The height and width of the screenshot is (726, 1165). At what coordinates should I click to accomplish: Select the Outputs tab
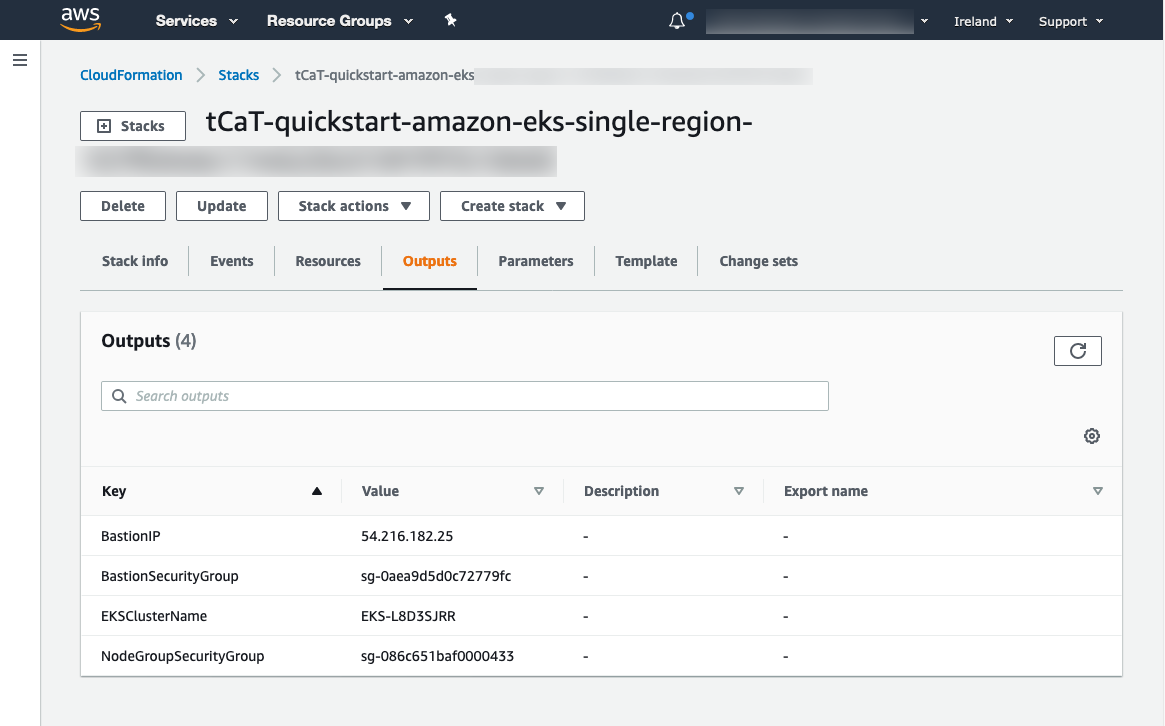tap(429, 261)
